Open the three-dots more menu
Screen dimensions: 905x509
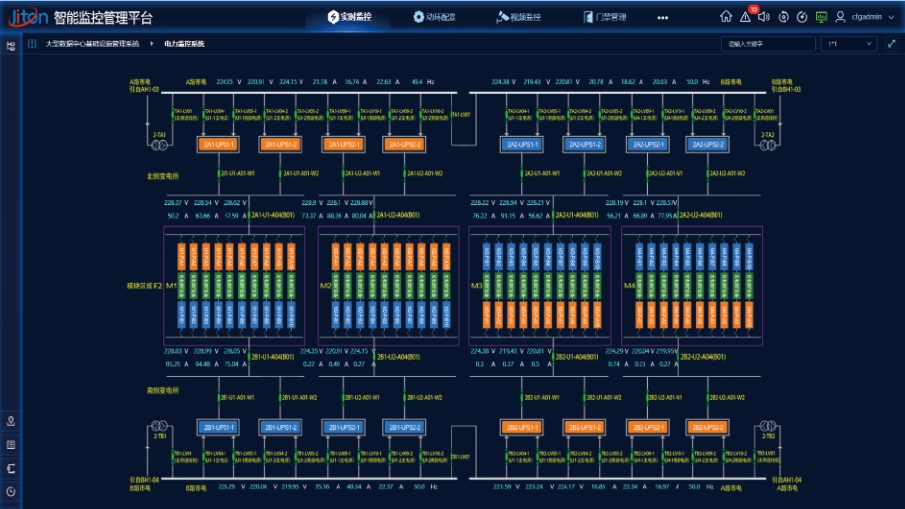tap(663, 17)
